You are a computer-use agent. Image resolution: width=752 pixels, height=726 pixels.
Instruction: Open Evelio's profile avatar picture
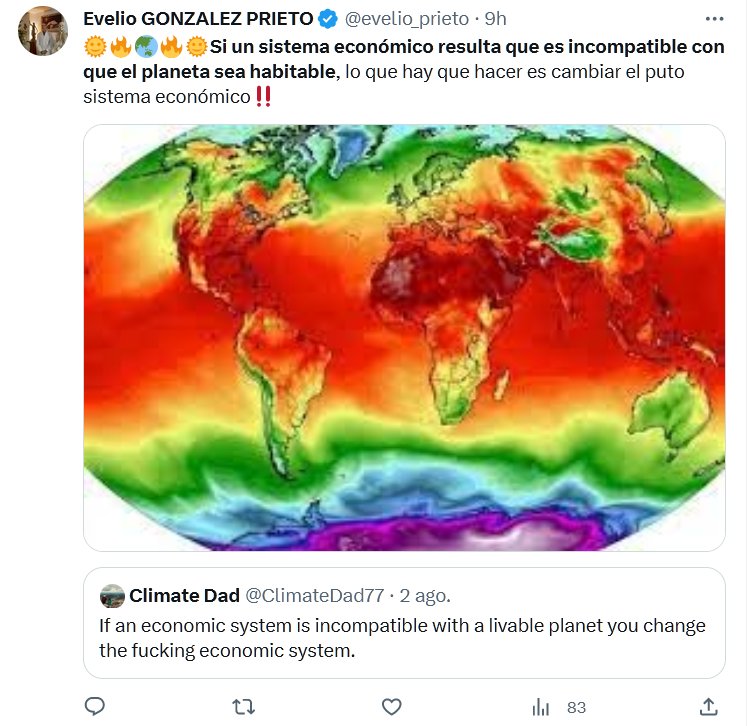[42, 30]
